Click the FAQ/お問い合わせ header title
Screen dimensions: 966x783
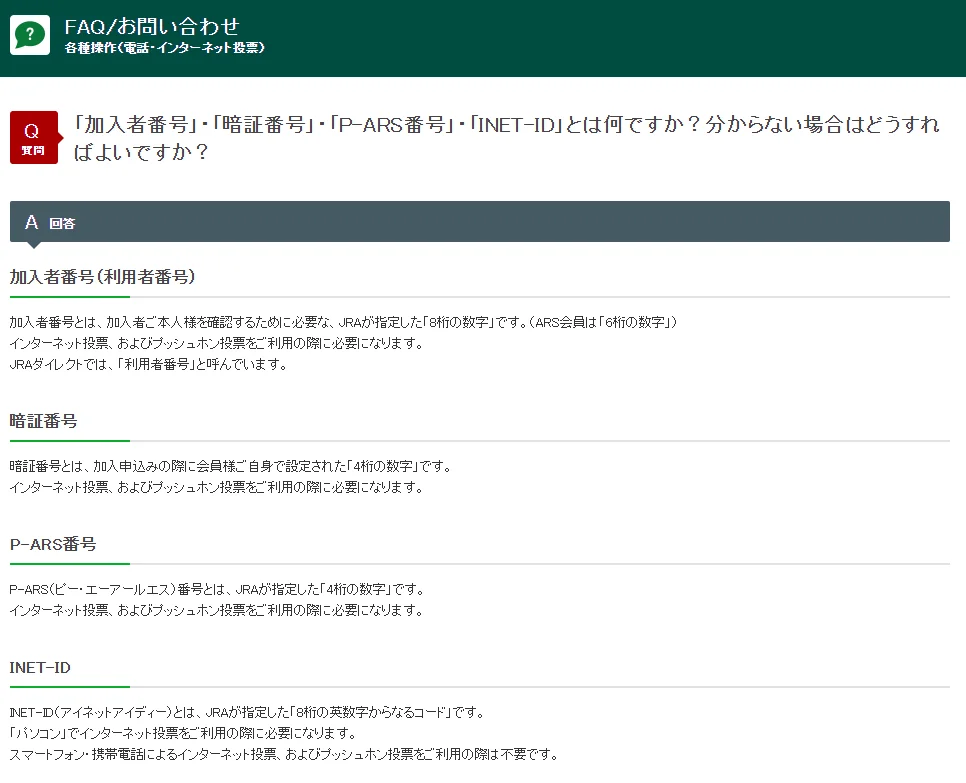(152, 26)
